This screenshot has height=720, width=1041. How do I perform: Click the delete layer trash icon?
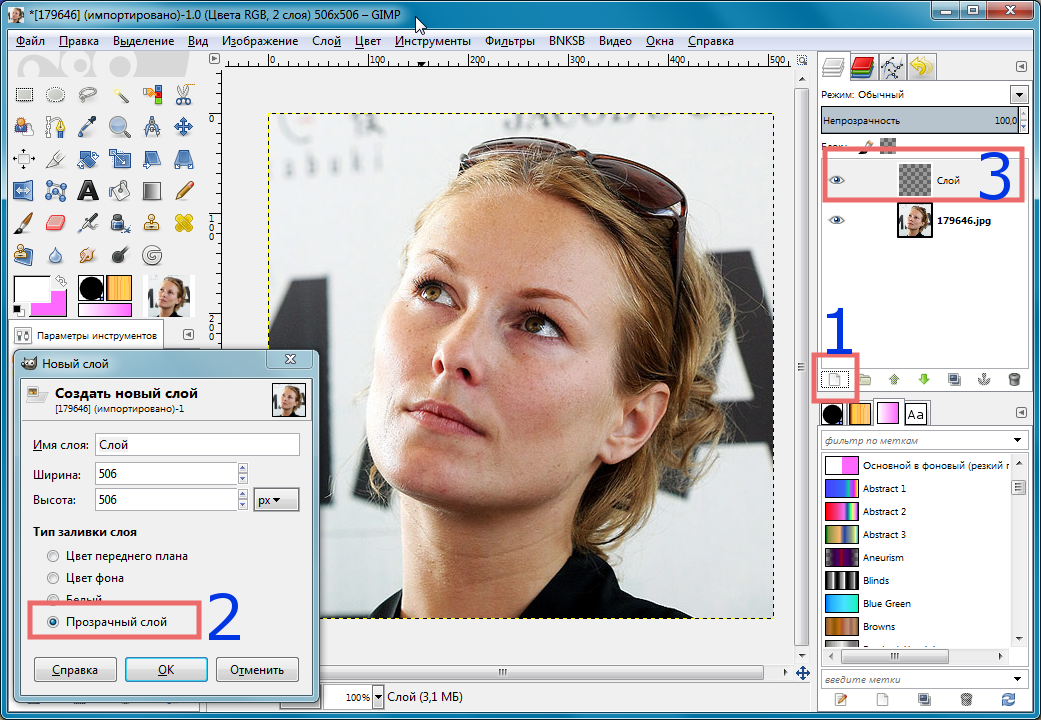click(x=1014, y=379)
